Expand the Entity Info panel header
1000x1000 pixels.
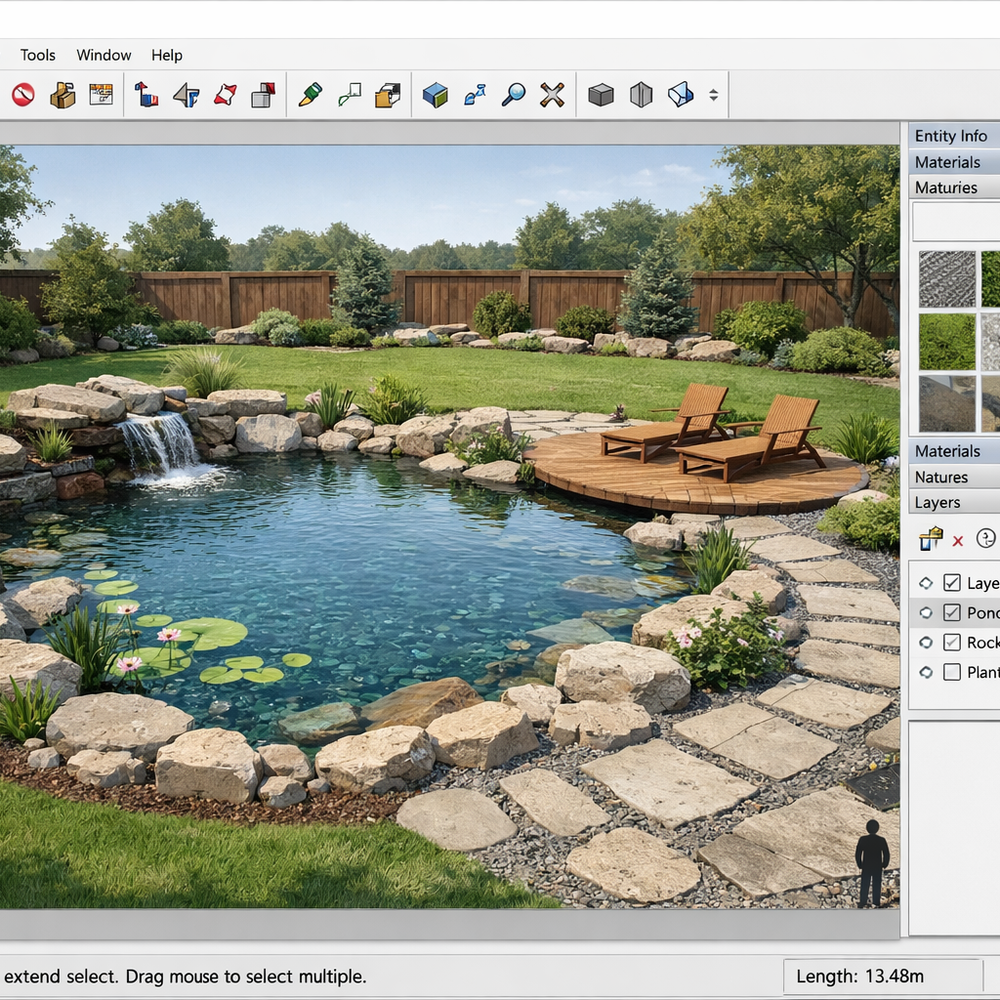point(950,136)
